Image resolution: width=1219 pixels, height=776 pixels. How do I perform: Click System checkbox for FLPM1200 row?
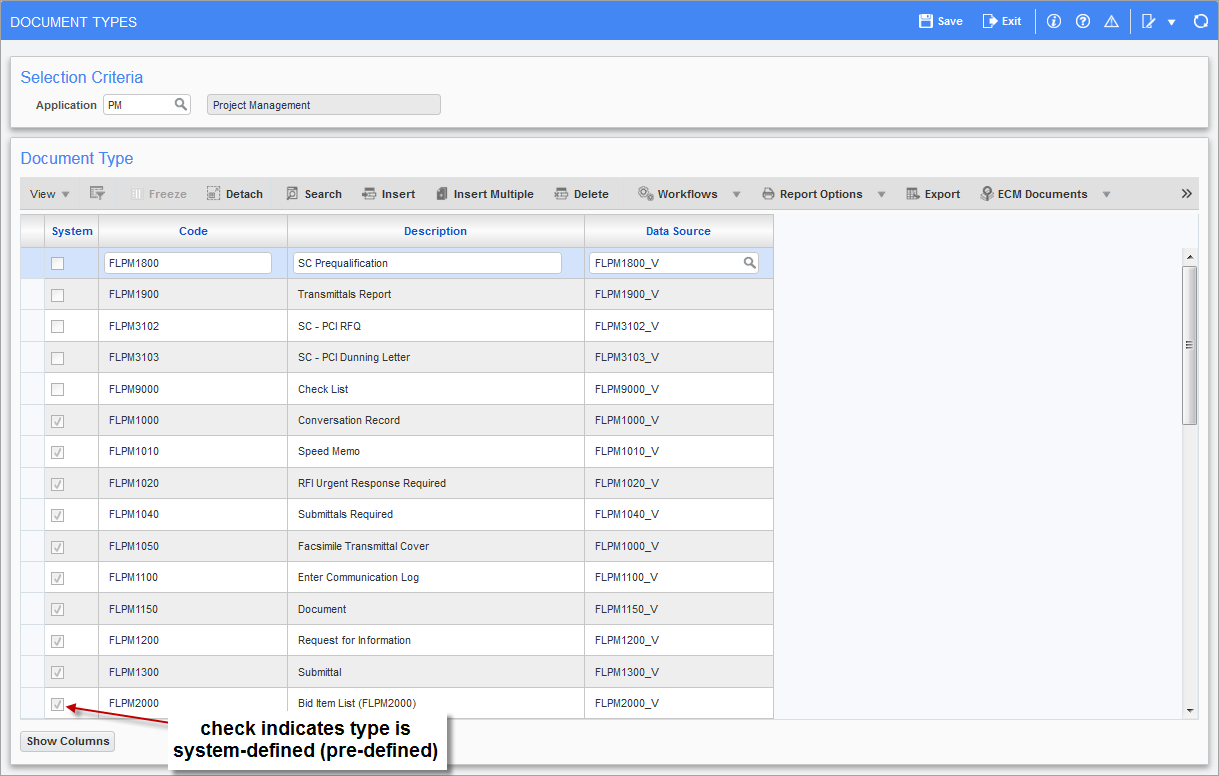tap(58, 641)
